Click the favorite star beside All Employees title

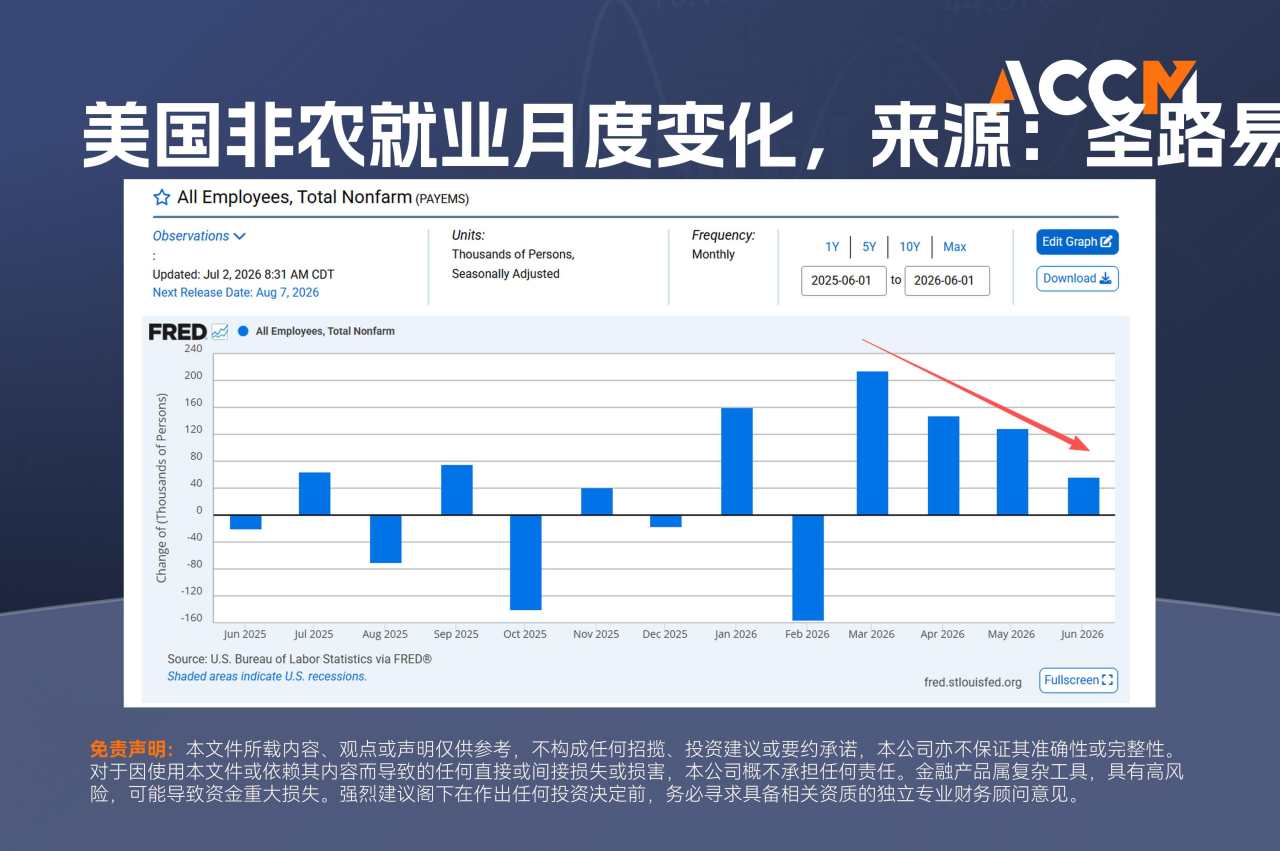click(x=161, y=198)
